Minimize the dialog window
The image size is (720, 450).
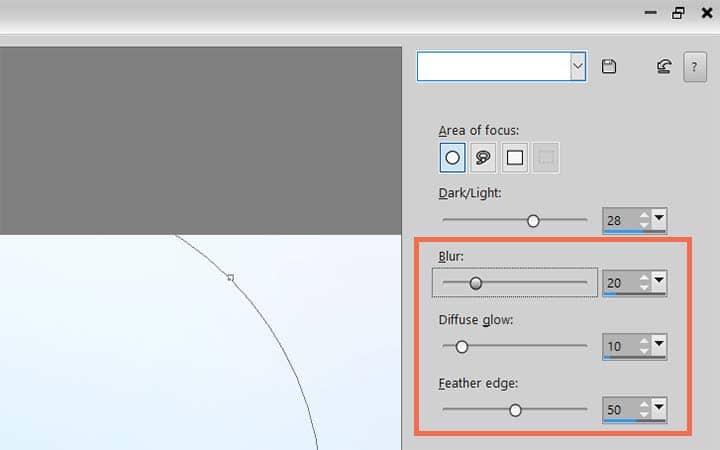650,13
